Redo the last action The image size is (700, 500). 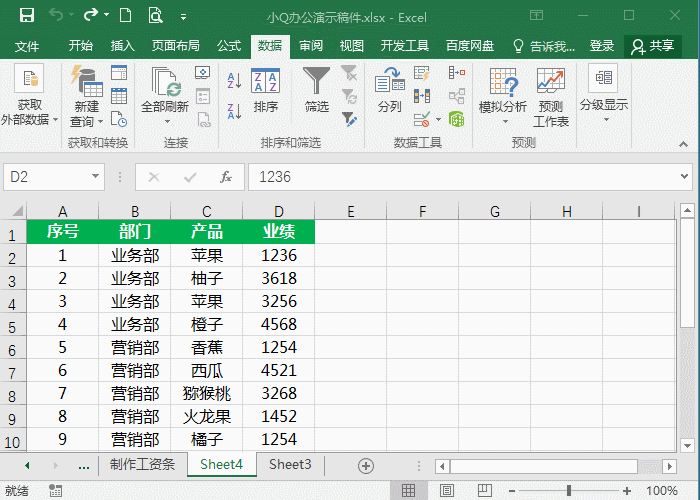pyautogui.click(x=91, y=16)
